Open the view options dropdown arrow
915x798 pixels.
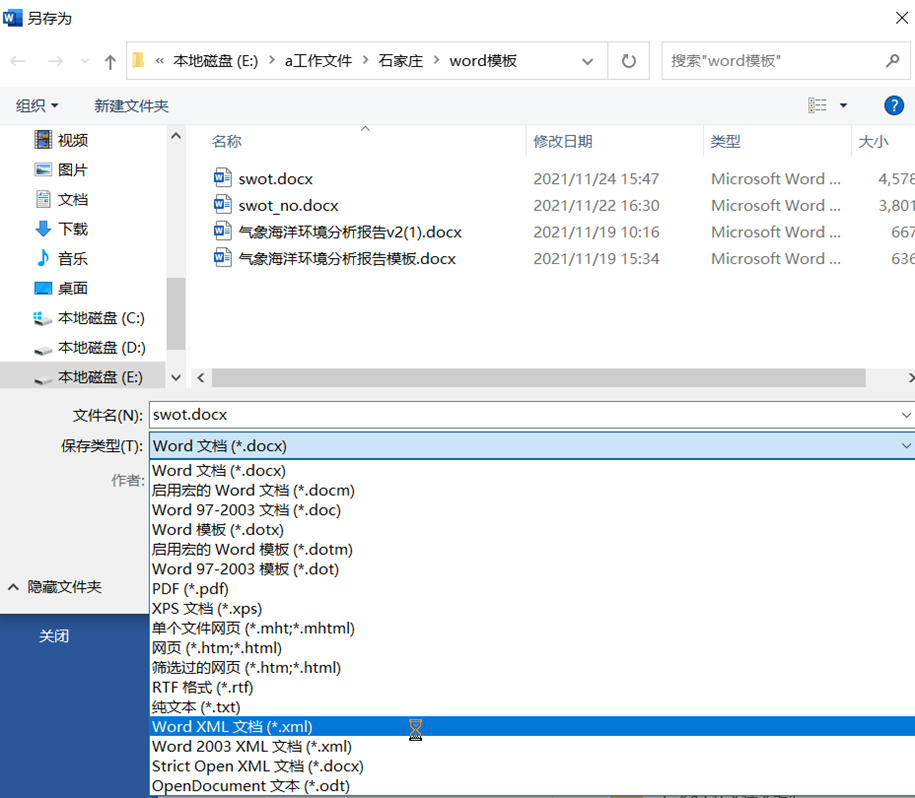843,106
